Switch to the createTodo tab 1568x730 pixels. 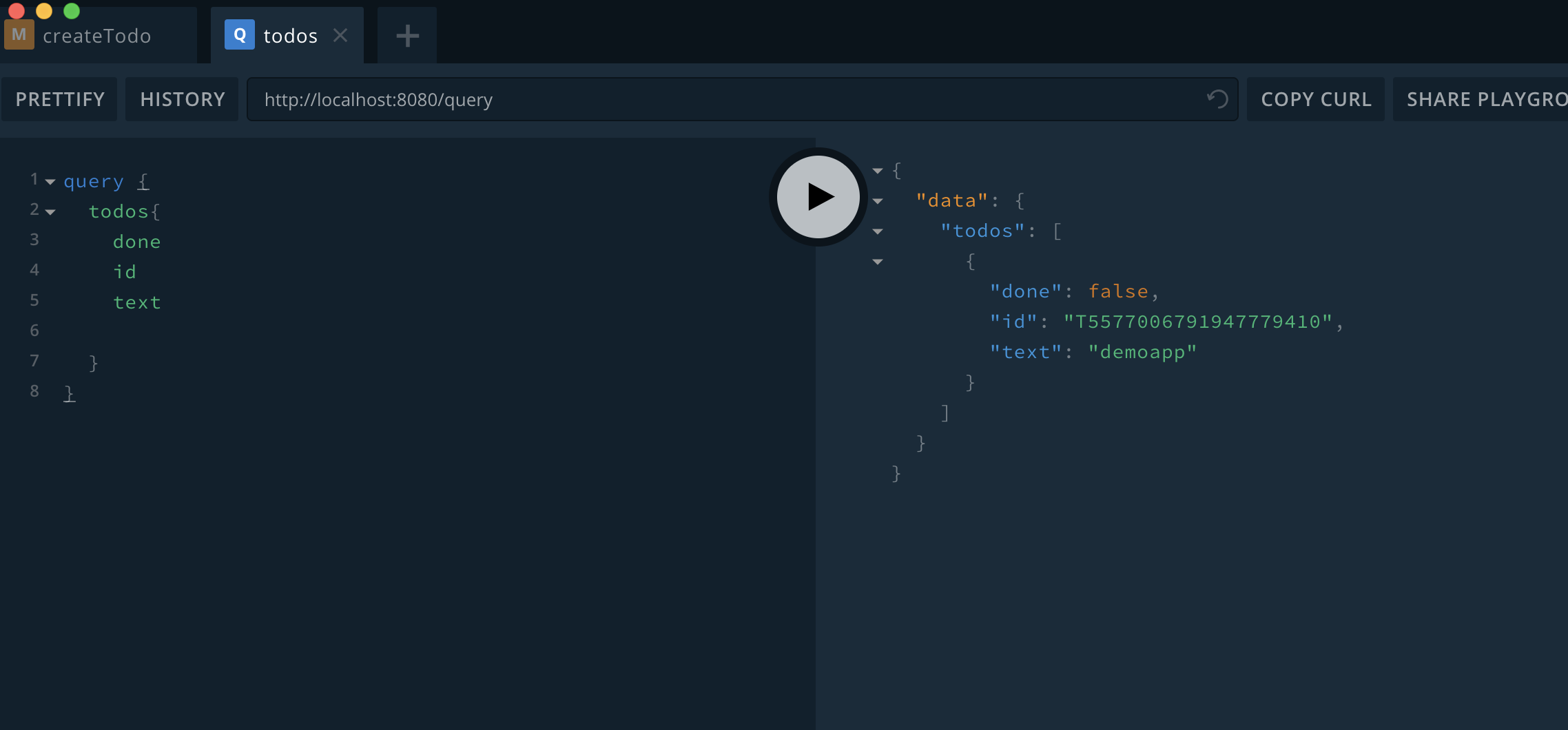point(99,36)
